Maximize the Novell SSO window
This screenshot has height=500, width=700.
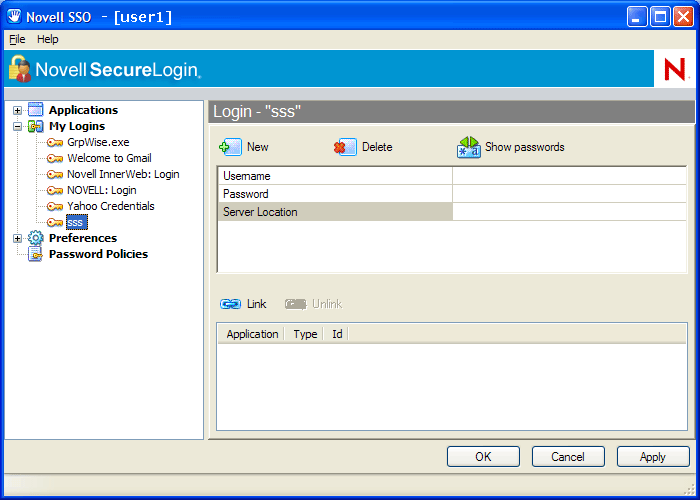click(660, 17)
